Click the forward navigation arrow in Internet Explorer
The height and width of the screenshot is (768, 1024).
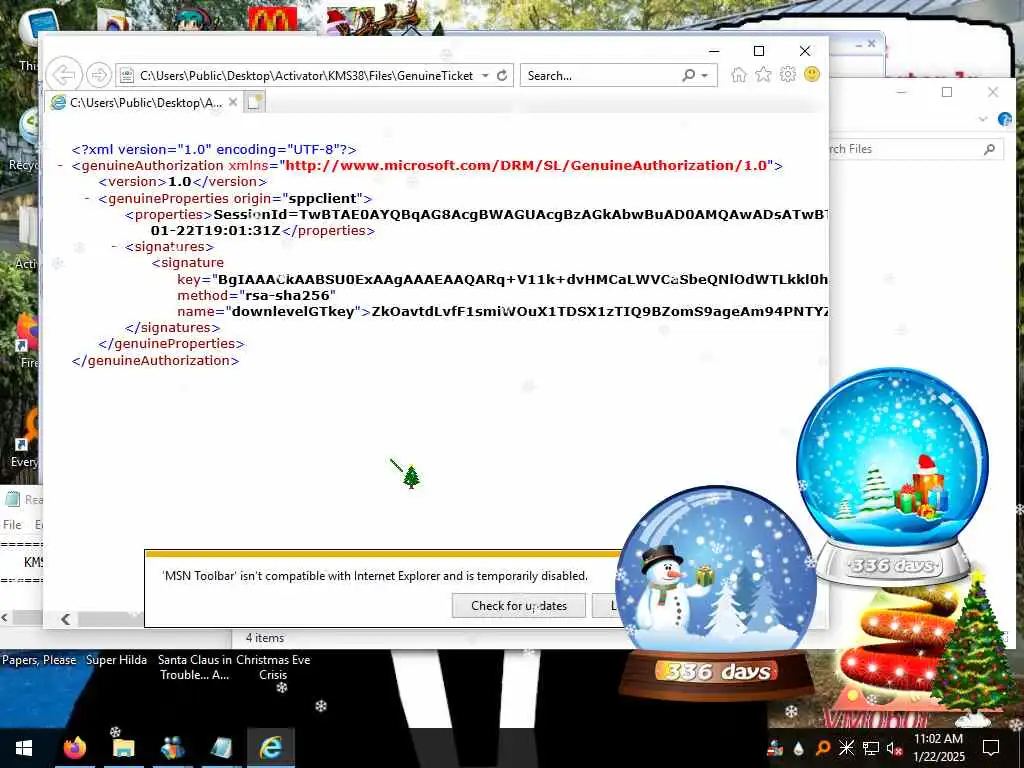(x=99, y=75)
